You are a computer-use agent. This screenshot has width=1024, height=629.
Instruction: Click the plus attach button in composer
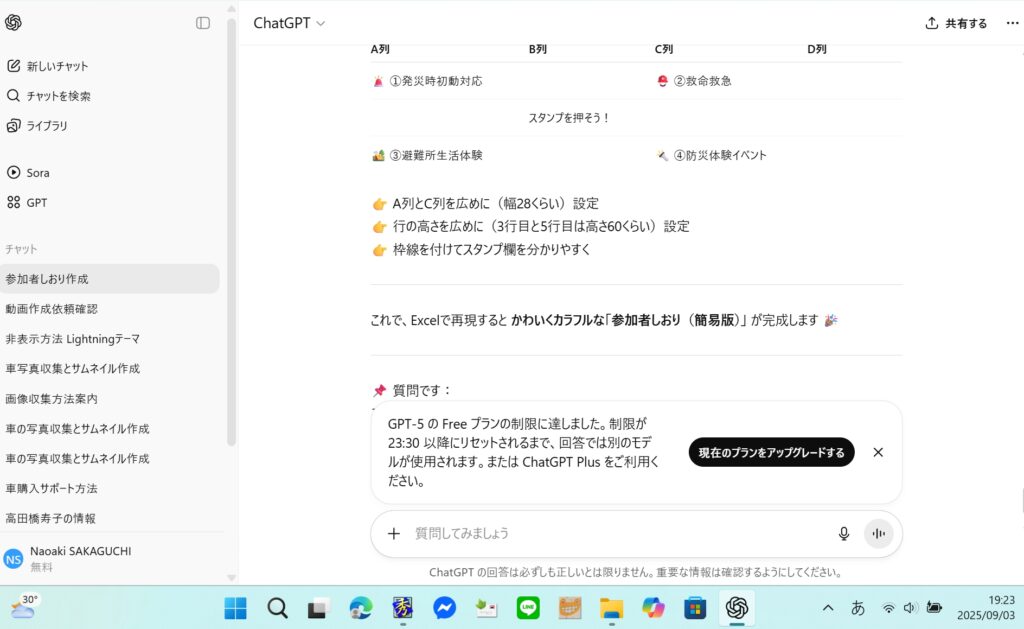[x=394, y=534]
